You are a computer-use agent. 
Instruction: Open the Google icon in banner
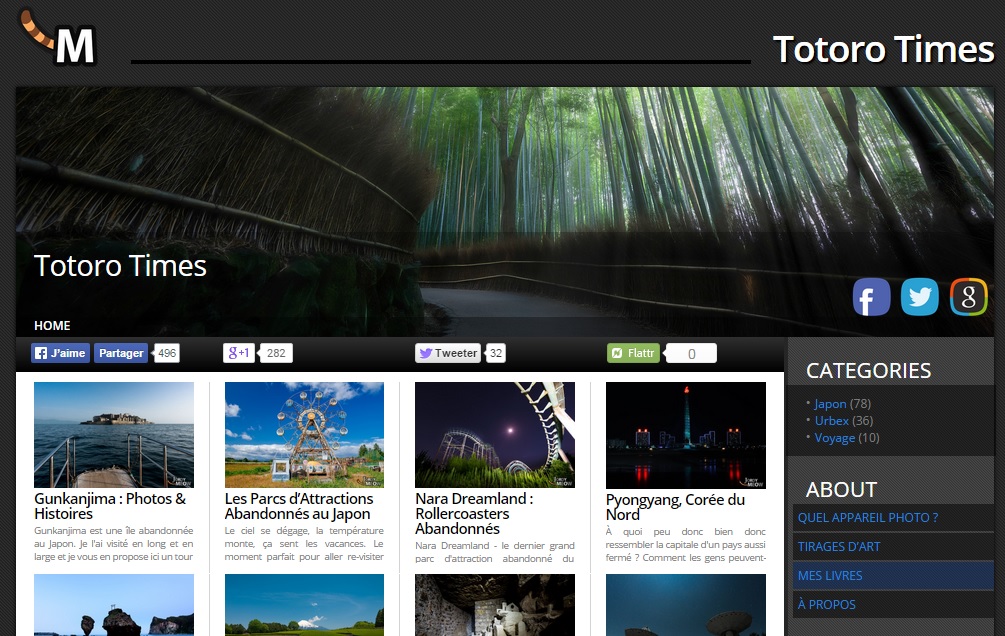click(x=967, y=297)
